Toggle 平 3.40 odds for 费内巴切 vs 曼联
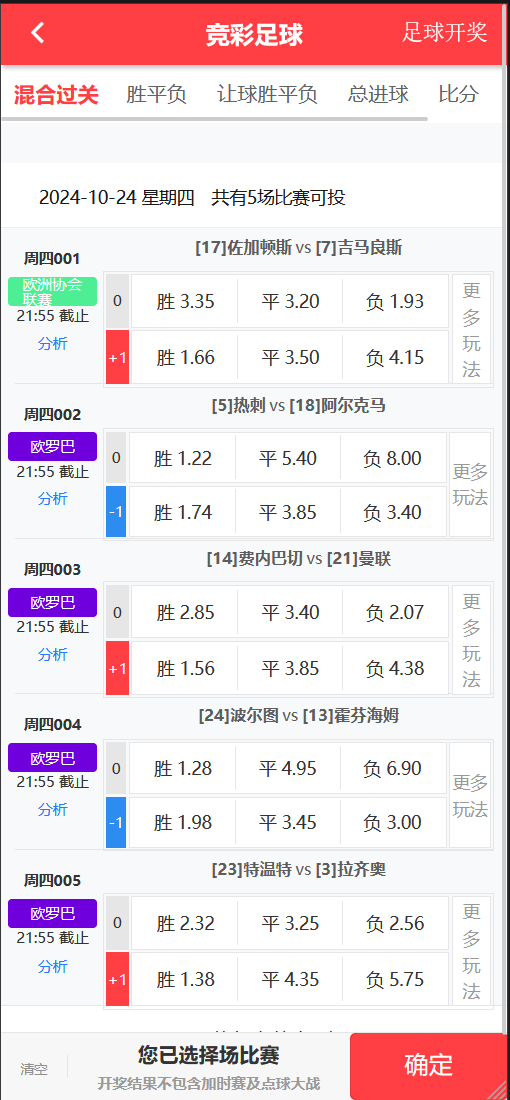 tap(290, 612)
